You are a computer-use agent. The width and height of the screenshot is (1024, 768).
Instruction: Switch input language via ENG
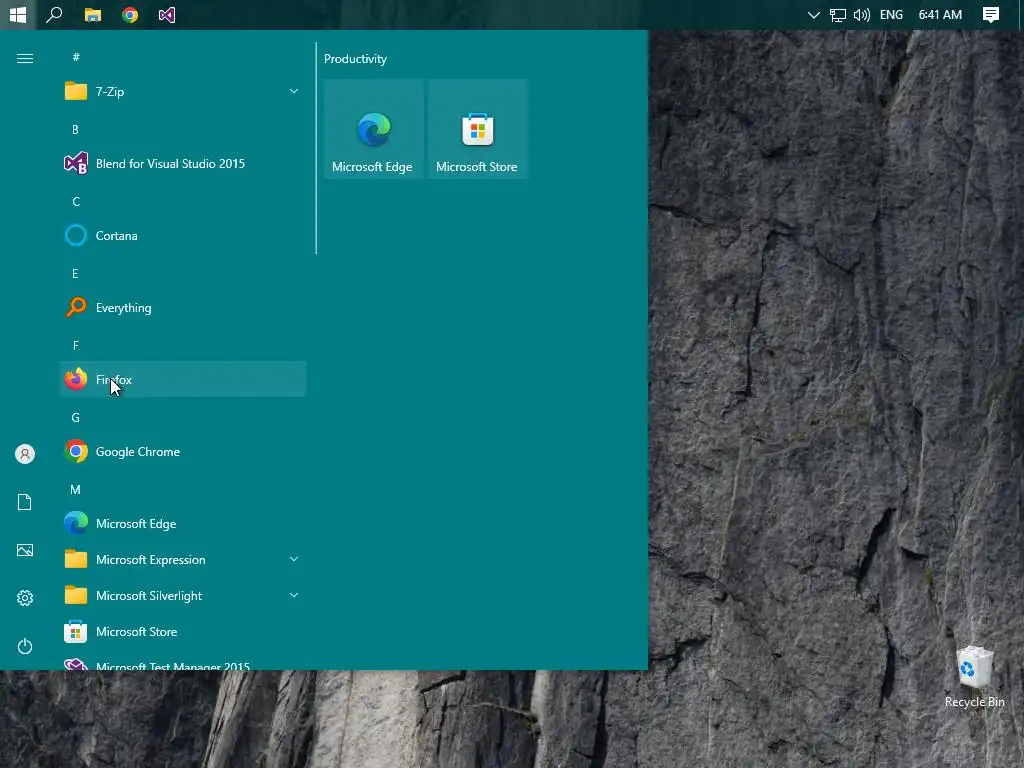891,14
